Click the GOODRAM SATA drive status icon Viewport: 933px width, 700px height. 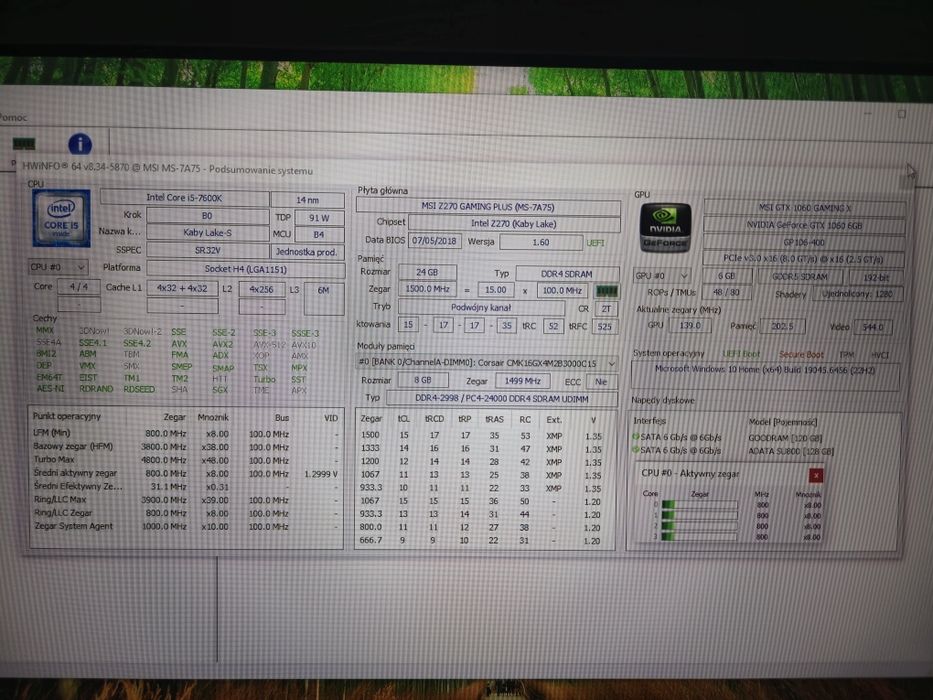coord(635,437)
